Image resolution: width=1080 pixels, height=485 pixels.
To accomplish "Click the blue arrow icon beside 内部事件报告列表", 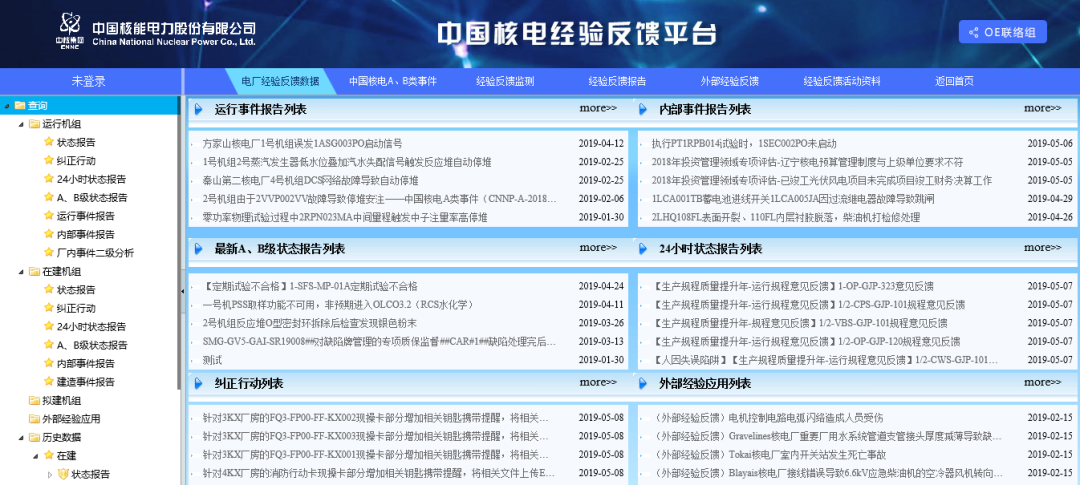I will click(x=643, y=110).
